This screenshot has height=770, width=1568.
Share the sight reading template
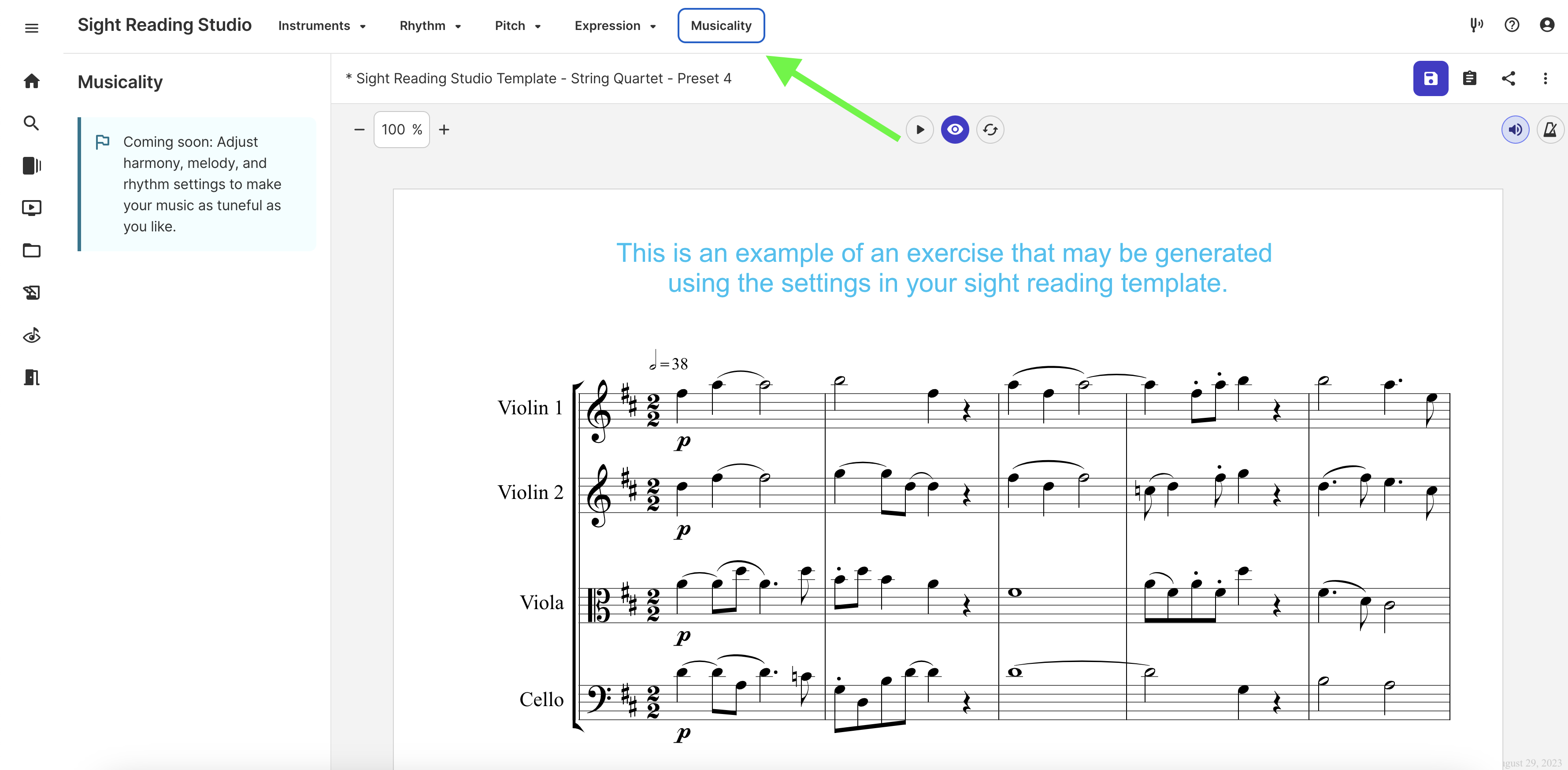[x=1509, y=78]
